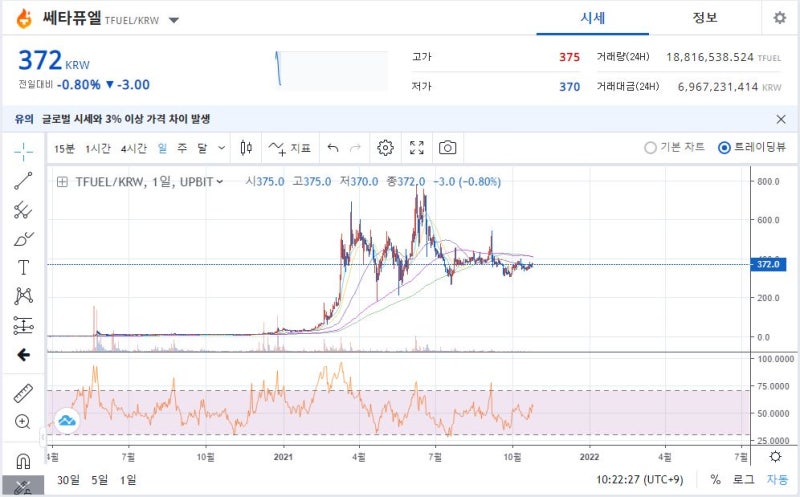Viewport: 800px width, 497px height.
Task: Click the back arrow in left toolbar
Action: pyautogui.click(x=23, y=355)
